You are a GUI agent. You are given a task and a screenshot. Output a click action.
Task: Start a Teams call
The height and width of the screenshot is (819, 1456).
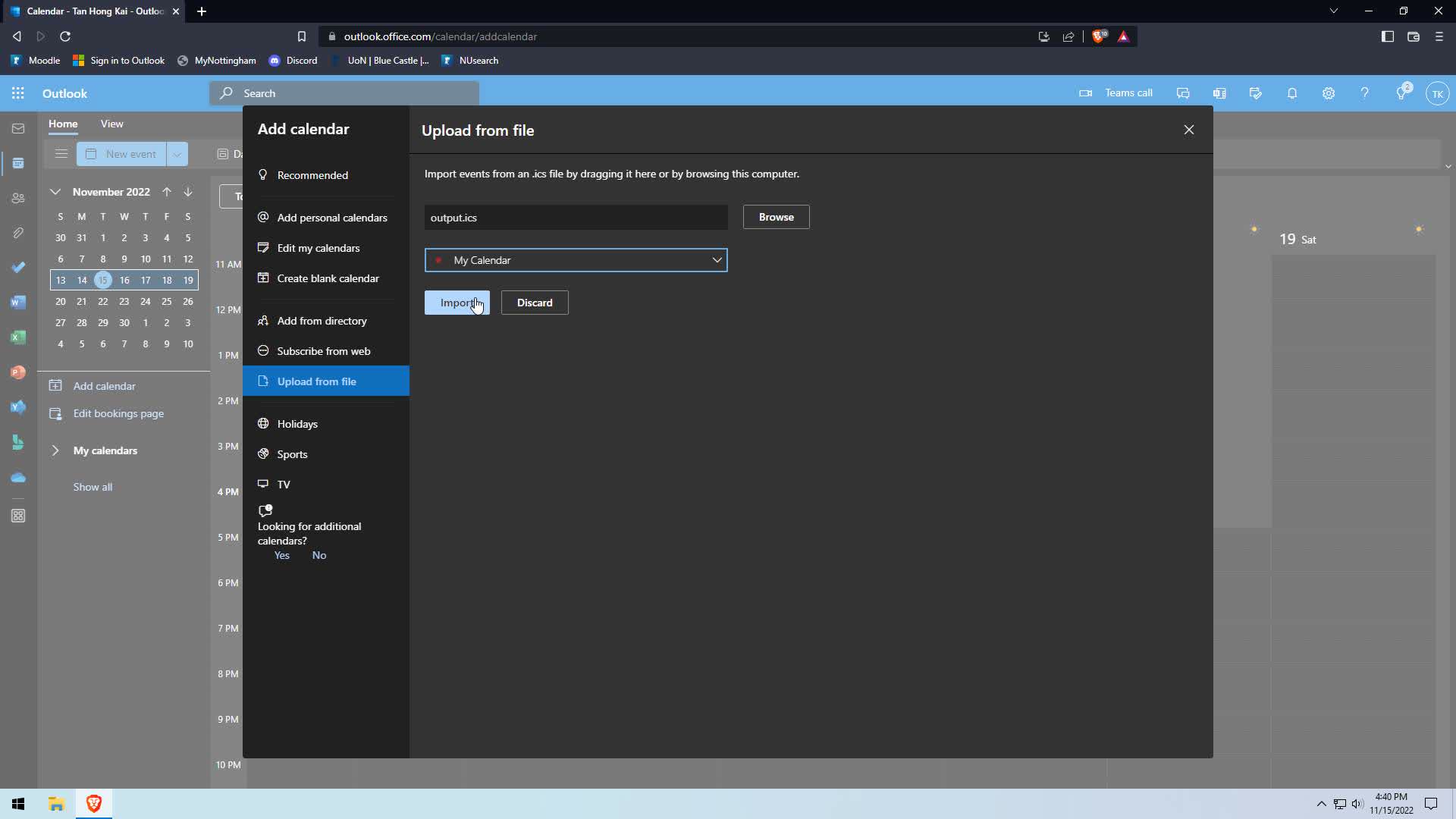click(x=1116, y=93)
